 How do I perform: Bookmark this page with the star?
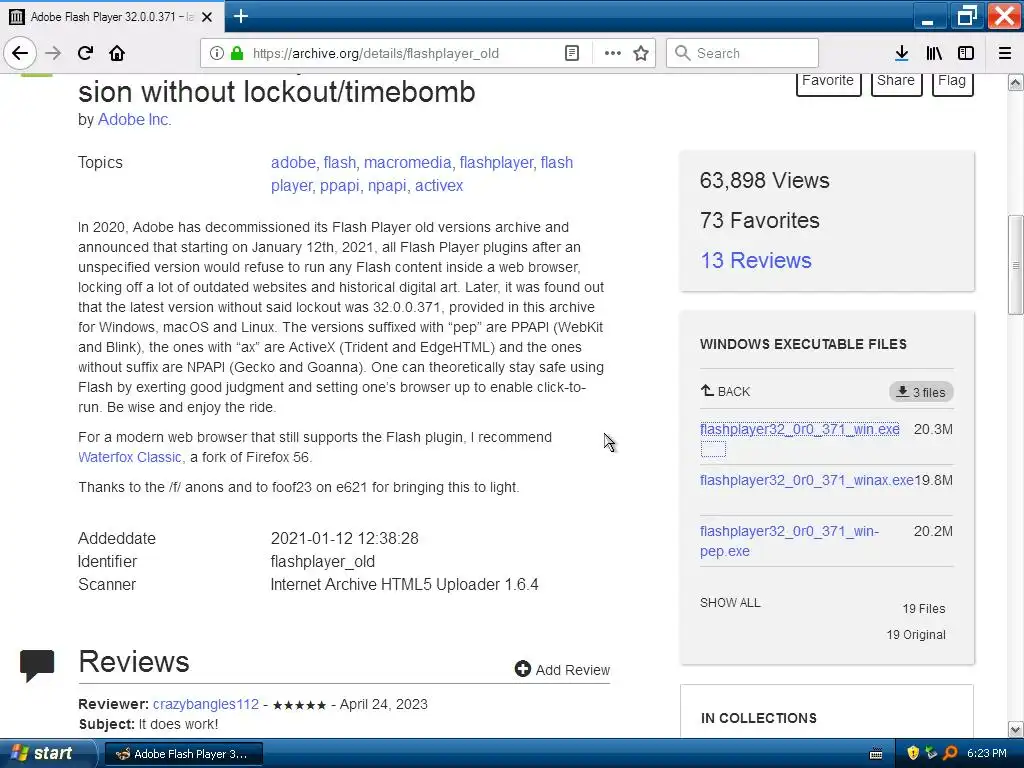[x=641, y=53]
